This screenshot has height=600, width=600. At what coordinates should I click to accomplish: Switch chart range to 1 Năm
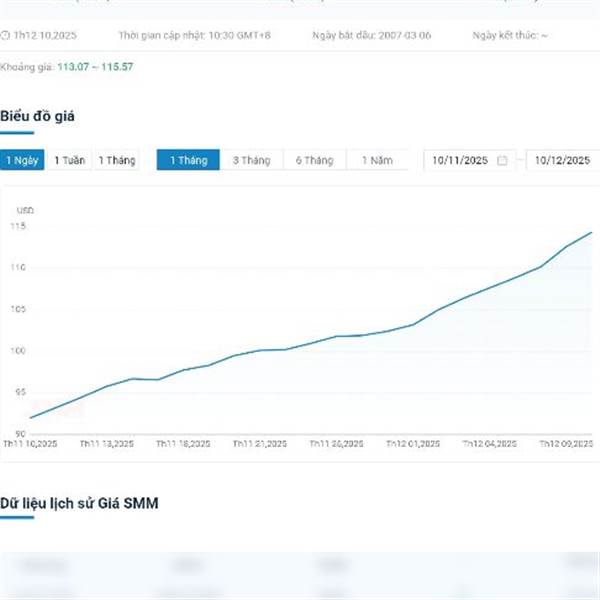[x=377, y=160]
